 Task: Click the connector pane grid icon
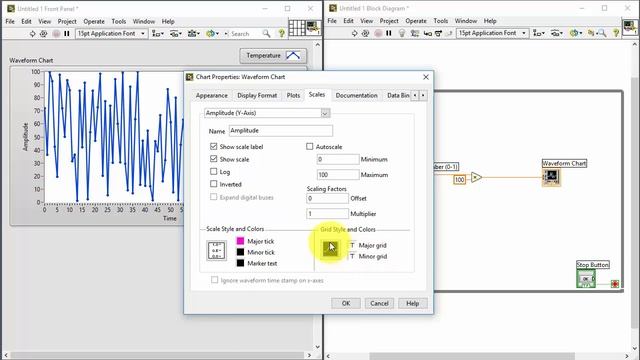[297, 28]
